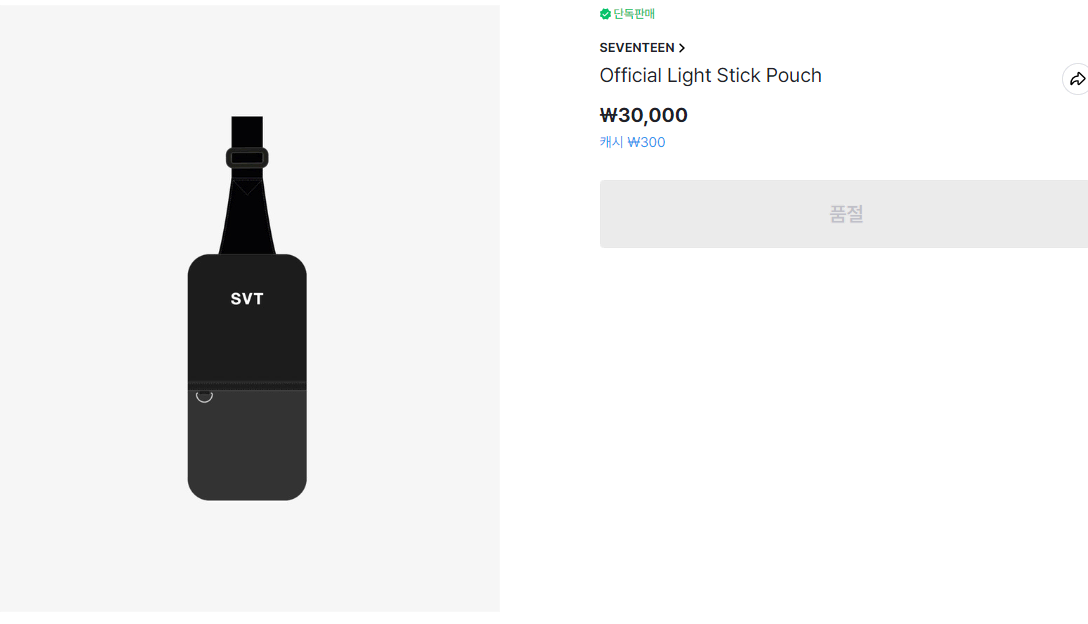1088x624 pixels.
Task: Click the triangular strap connector on pouch
Action: coord(247,187)
